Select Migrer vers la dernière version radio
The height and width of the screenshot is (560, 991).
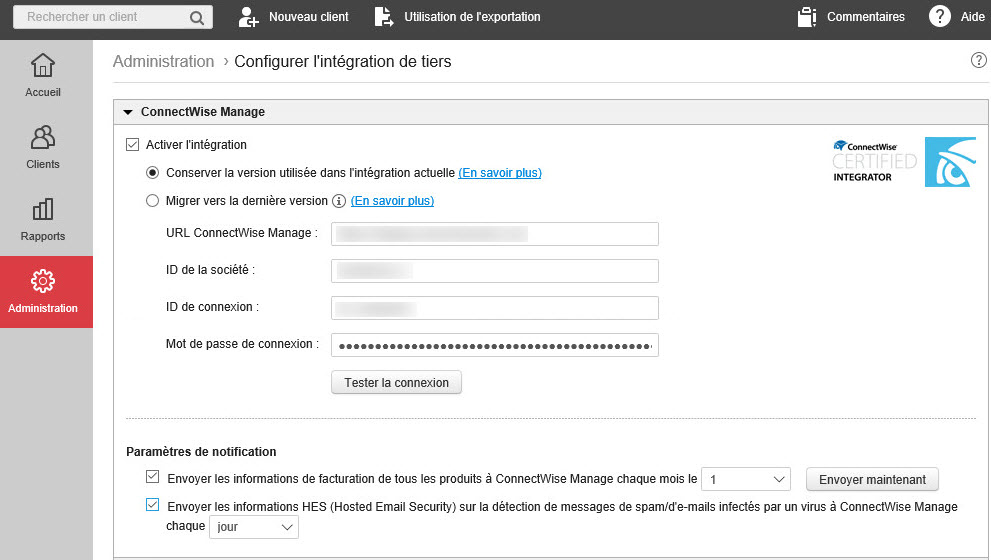pos(153,201)
